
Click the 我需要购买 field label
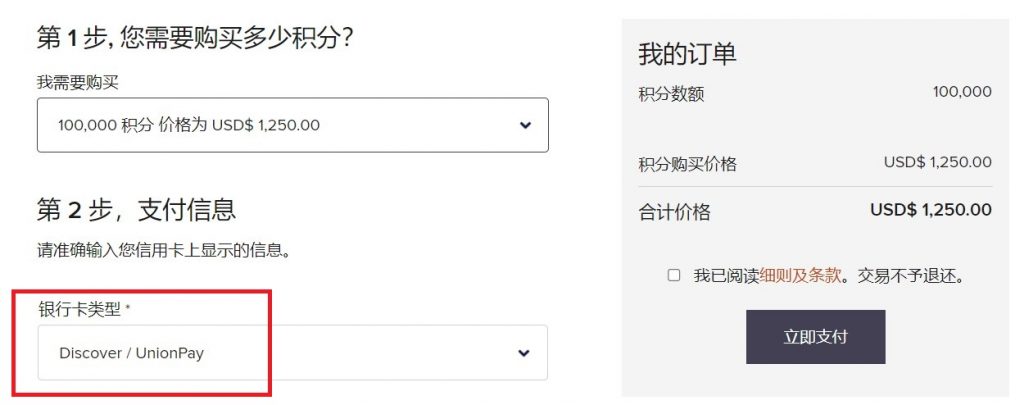pos(78,83)
